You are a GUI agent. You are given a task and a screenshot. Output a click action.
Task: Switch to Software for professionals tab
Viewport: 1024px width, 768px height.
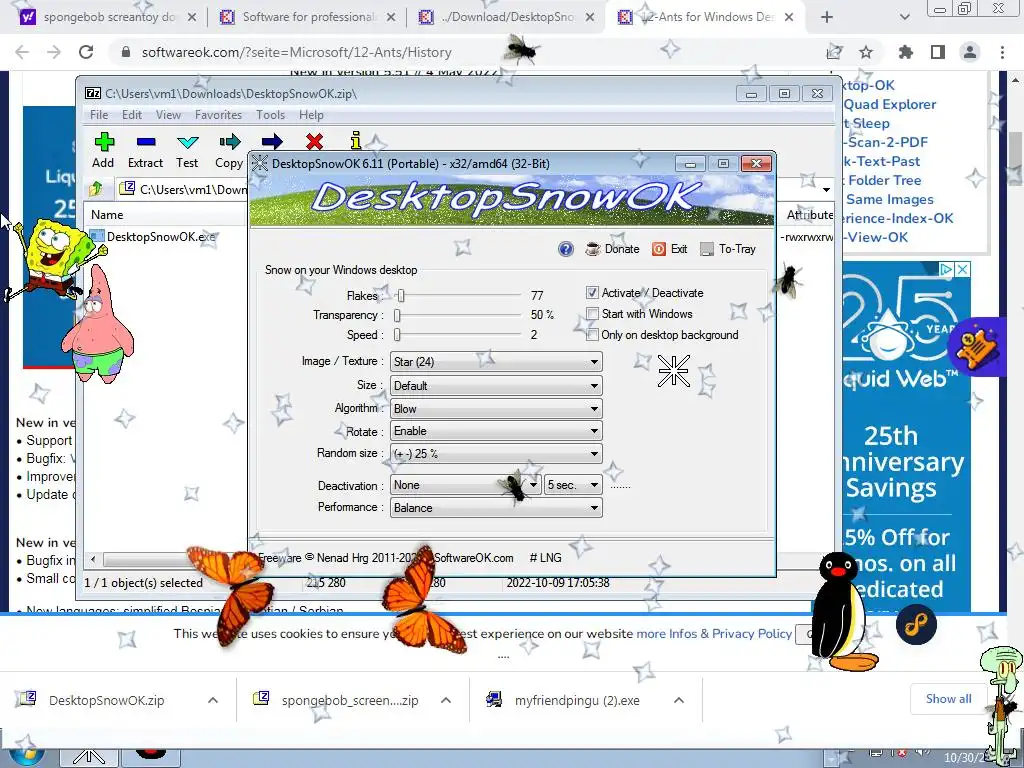tap(307, 17)
